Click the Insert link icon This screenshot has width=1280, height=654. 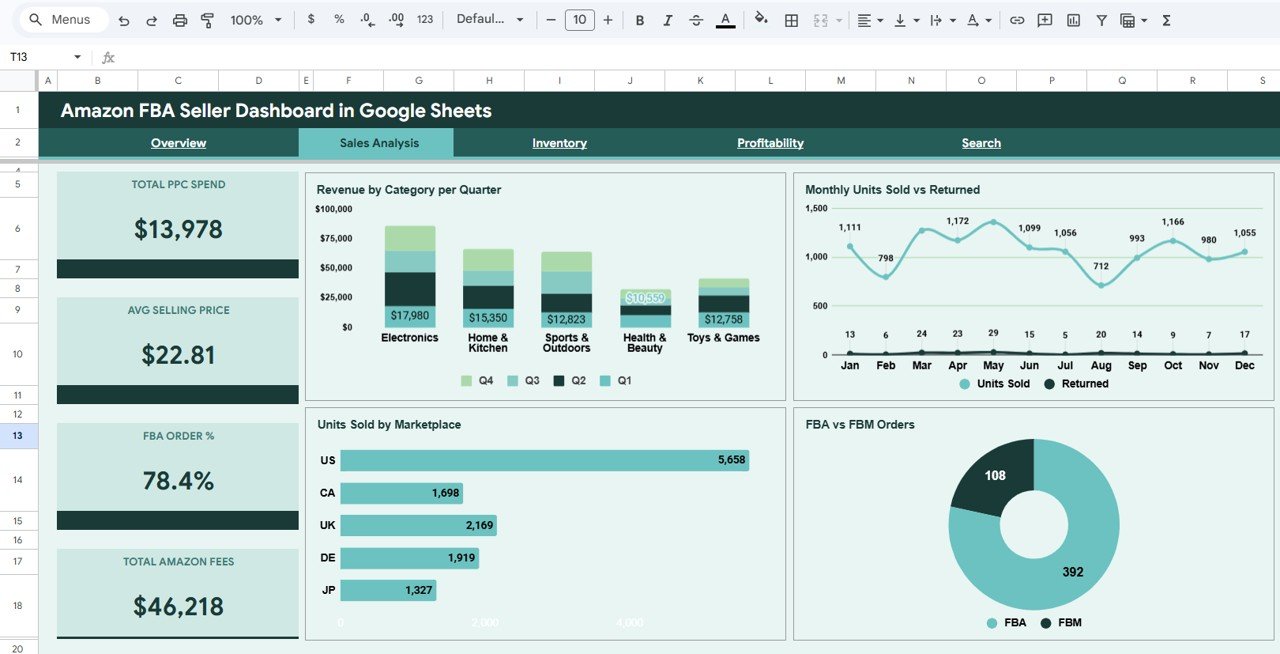tap(1018, 19)
